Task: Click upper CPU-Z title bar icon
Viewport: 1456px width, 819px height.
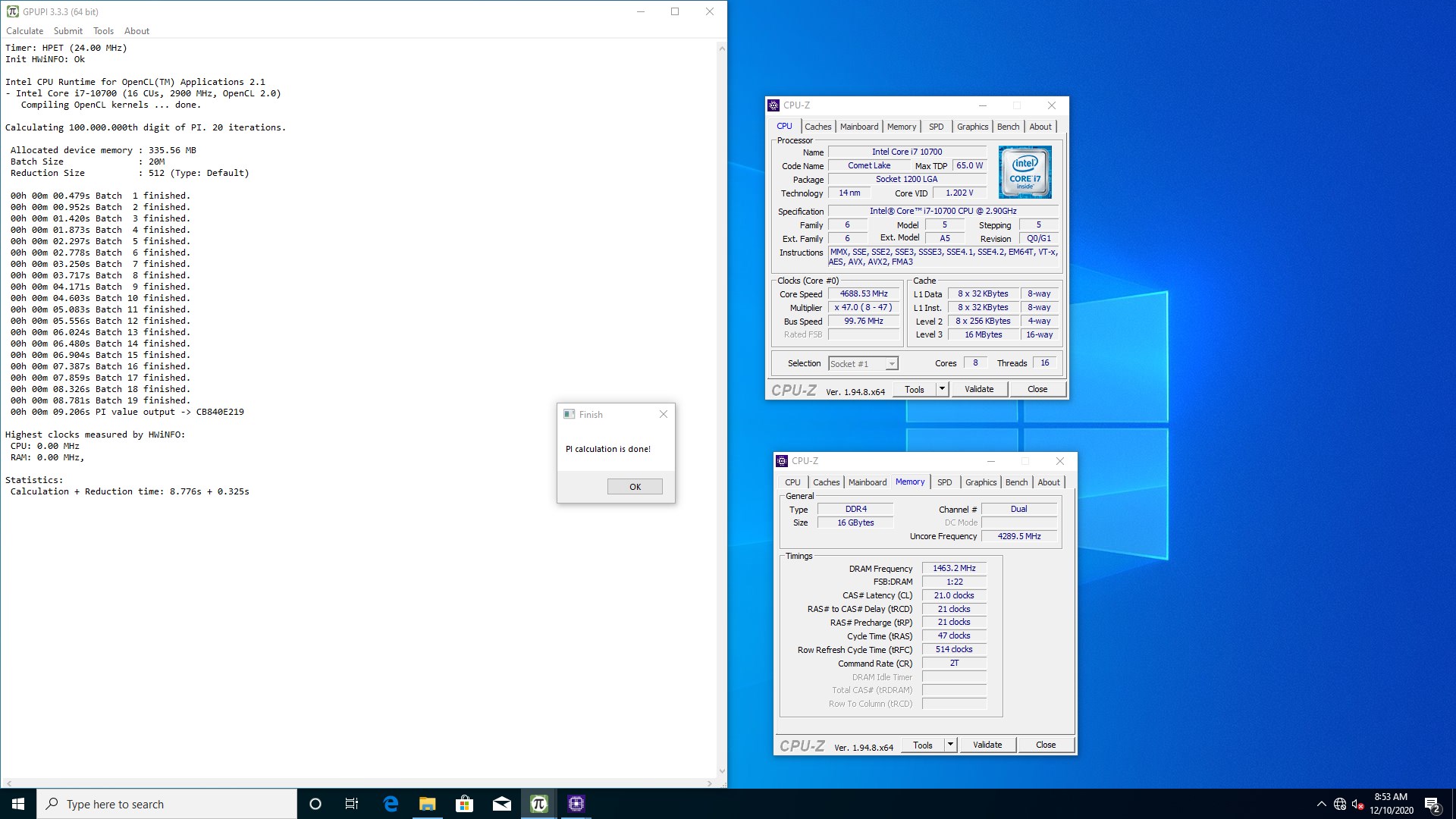Action: point(773,105)
